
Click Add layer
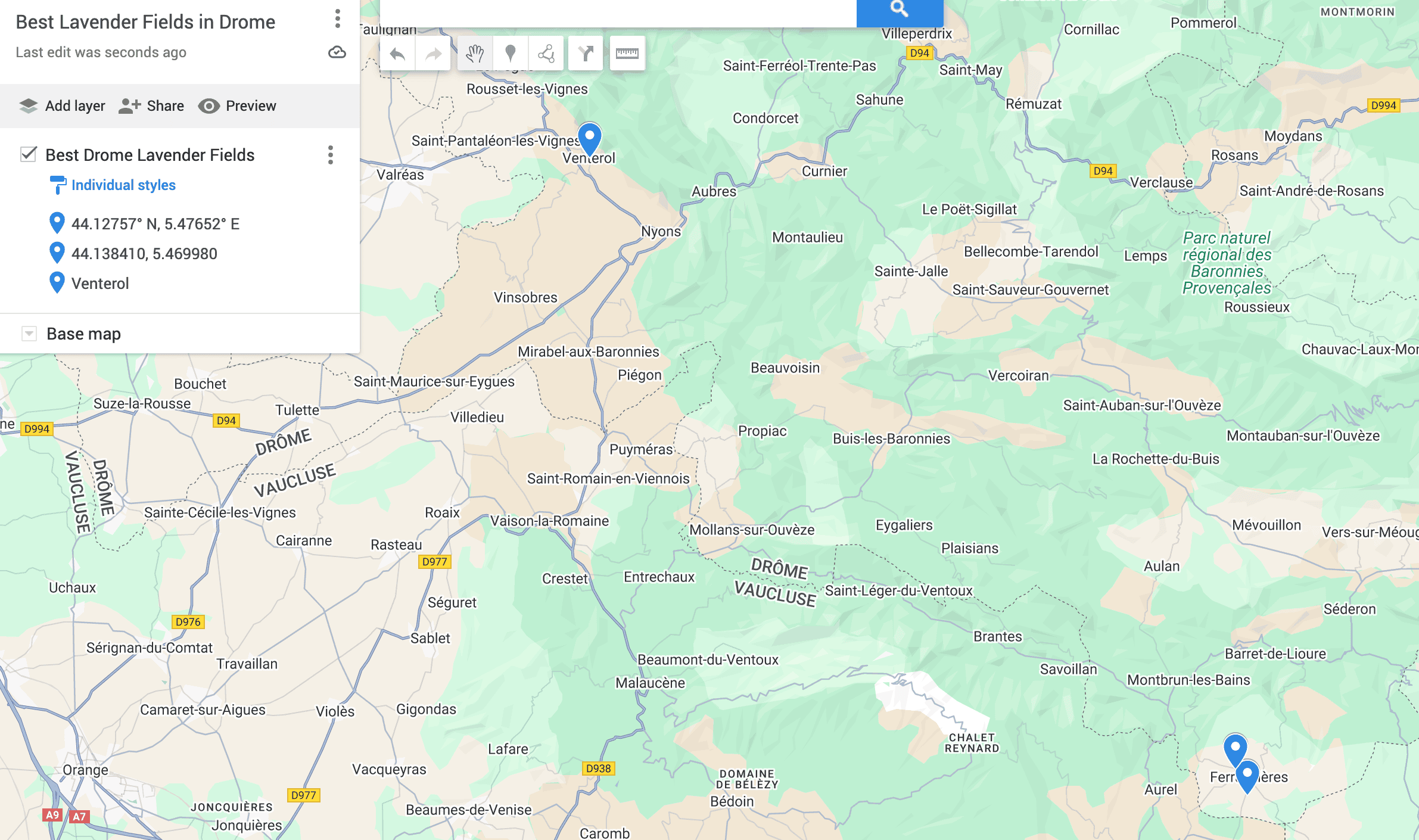click(62, 106)
